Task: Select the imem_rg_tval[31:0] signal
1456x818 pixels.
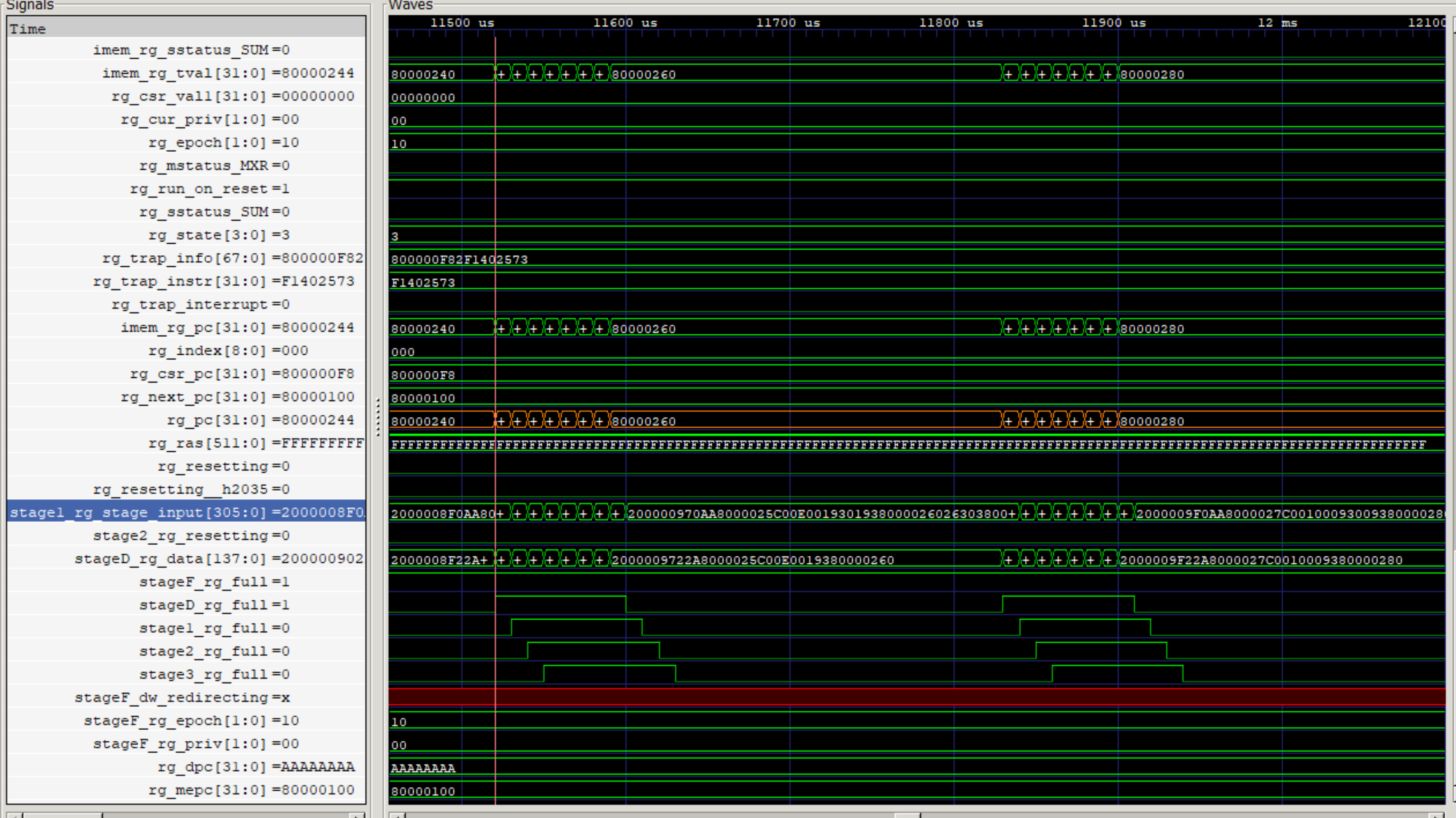Action: [x=228, y=74]
